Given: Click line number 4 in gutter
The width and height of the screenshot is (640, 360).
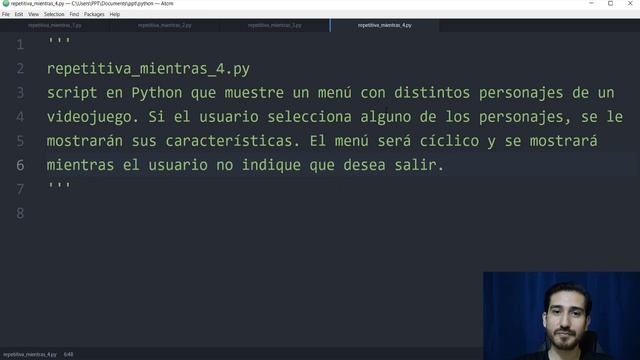Looking at the screenshot, I should [x=20, y=117].
